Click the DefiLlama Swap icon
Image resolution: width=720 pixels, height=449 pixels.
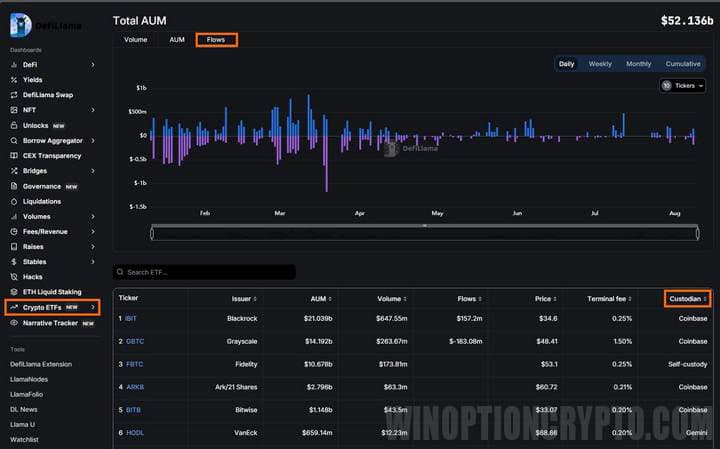(14, 95)
